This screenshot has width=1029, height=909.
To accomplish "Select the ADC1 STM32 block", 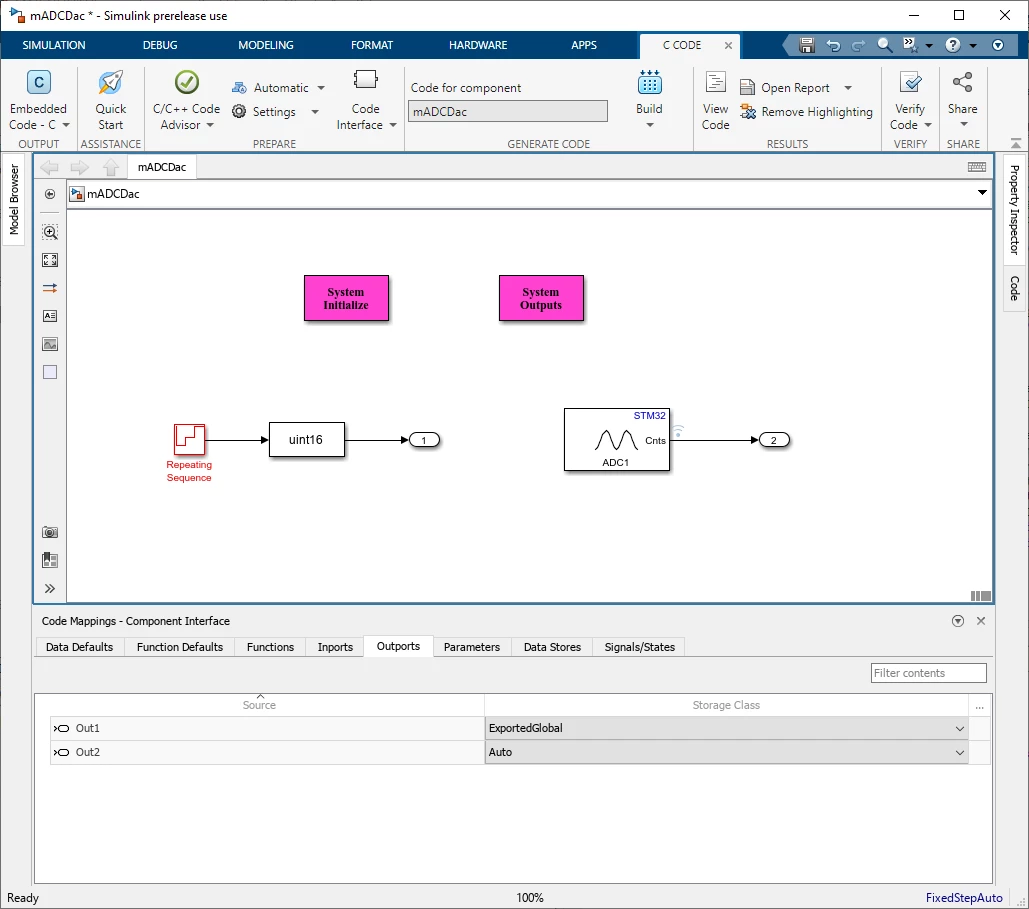I will [617, 440].
